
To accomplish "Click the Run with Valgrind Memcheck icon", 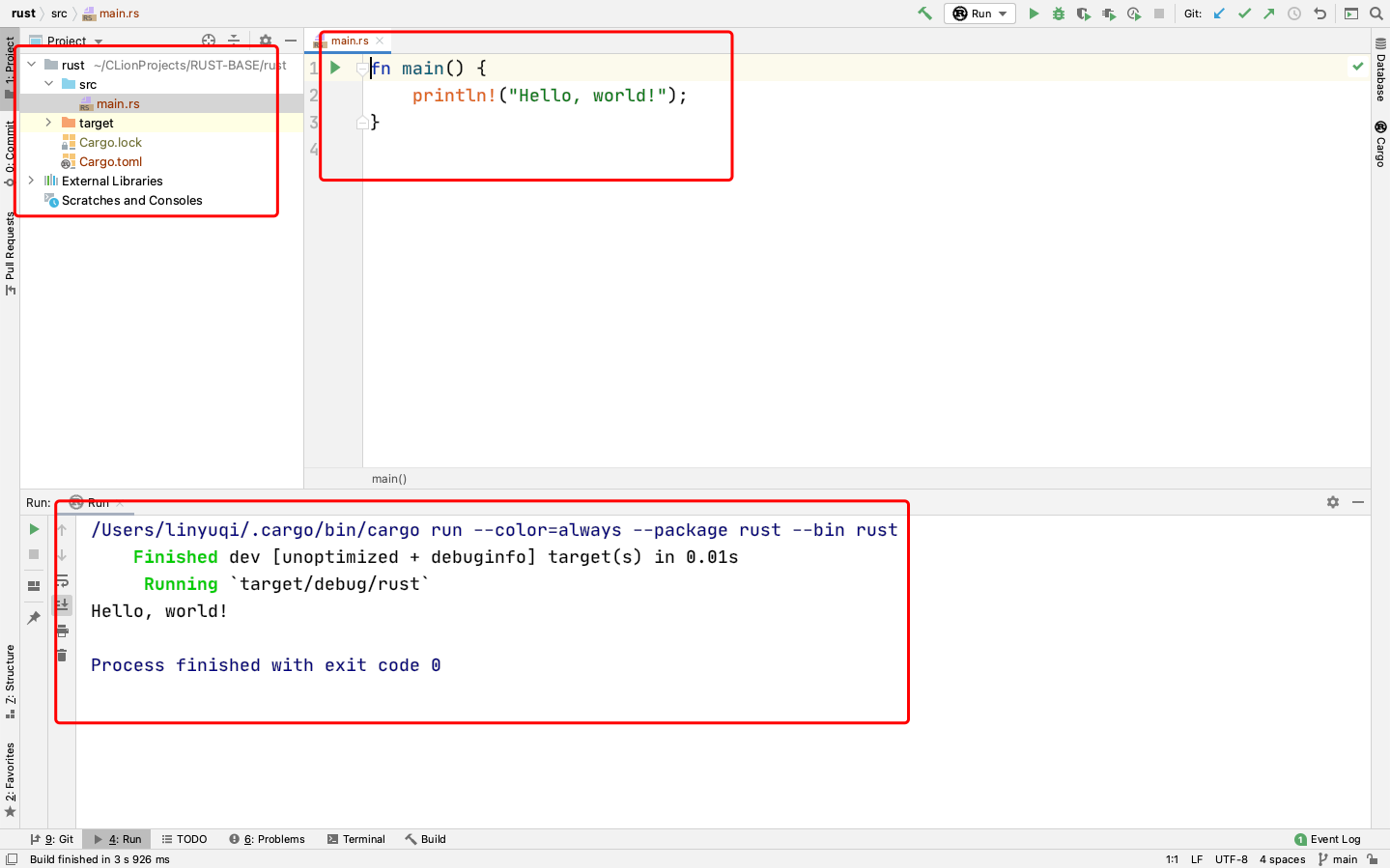I will (x=1108, y=14).
